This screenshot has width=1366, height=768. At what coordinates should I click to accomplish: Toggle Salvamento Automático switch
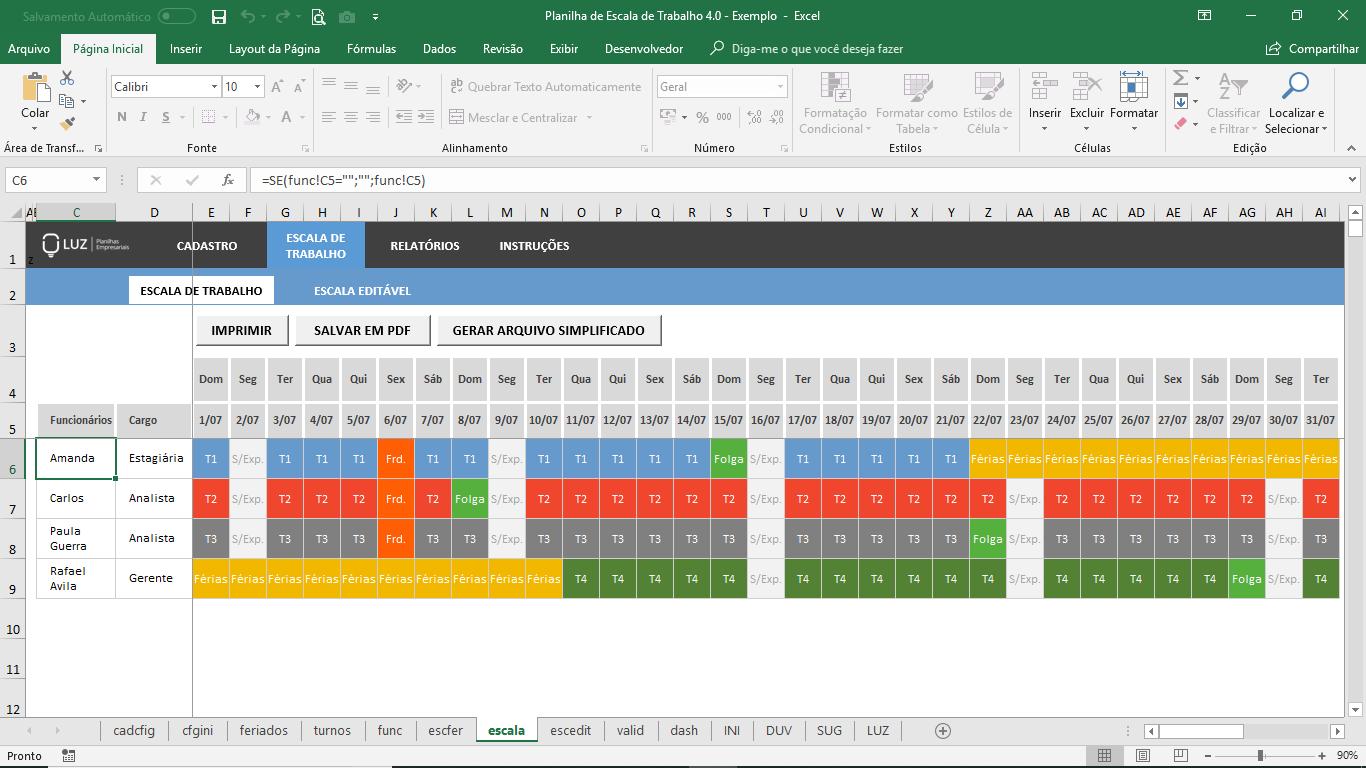pyautogui.click(x=177, y=16)
